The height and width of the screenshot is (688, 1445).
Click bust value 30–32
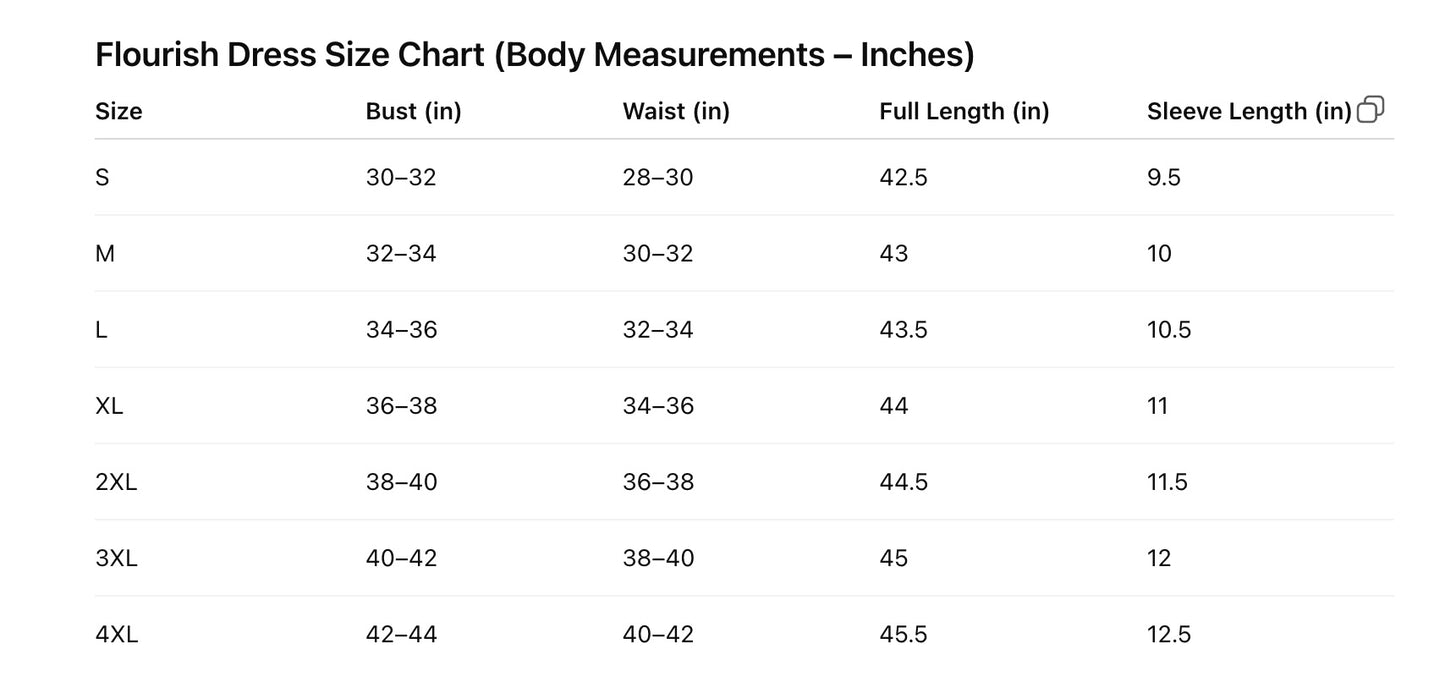pos(401,178)
